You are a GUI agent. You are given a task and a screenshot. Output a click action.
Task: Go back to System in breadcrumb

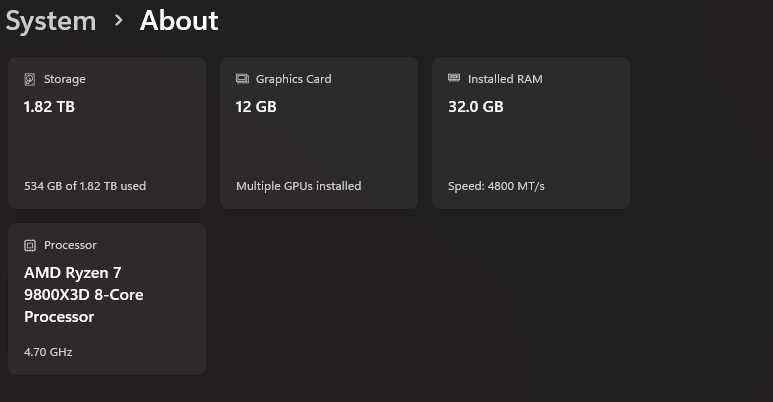point(50,20)
